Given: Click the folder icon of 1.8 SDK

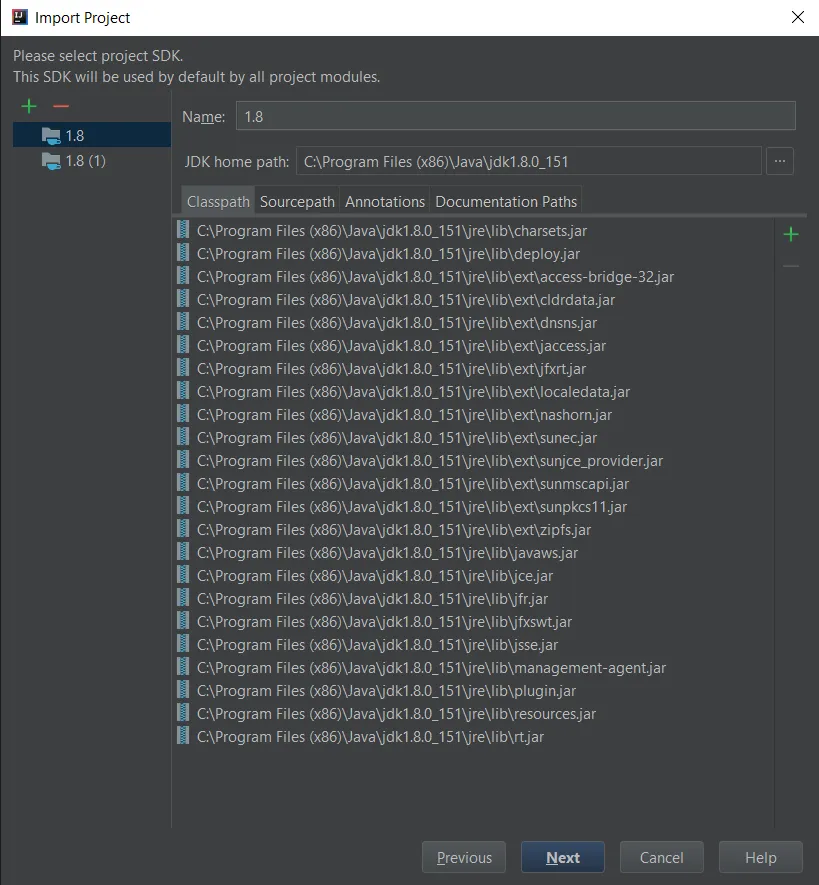Looking at the screenshot, I should click(51, 136).
